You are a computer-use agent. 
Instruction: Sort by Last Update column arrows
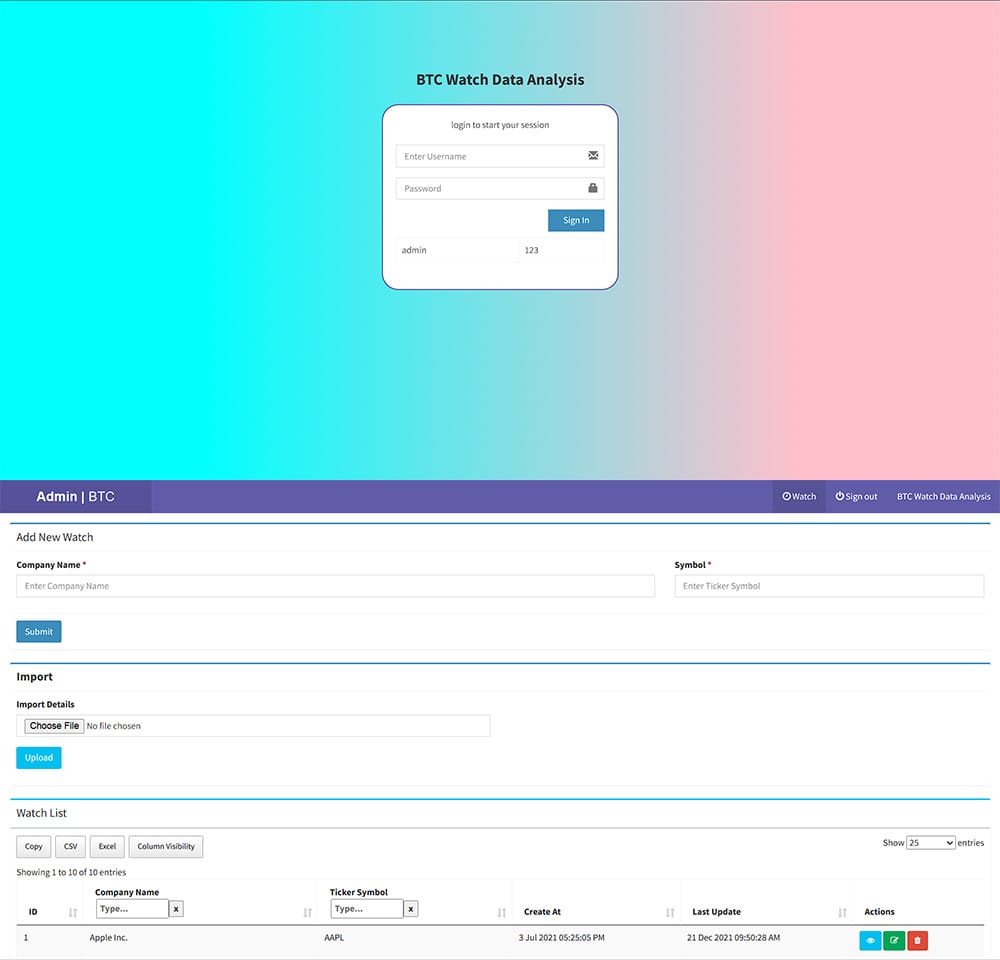tap(842, 912)
